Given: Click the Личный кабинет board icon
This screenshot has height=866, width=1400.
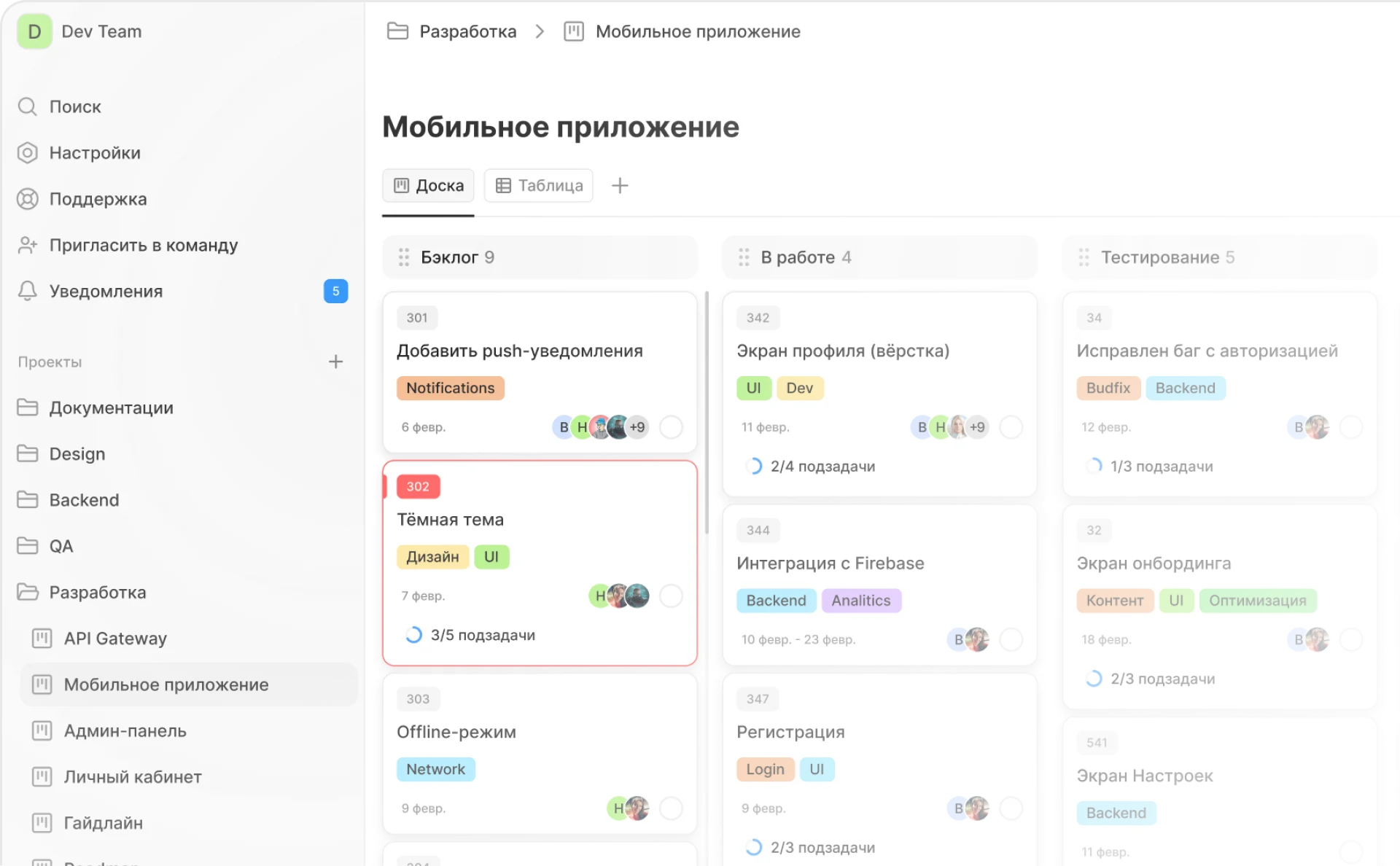Looking at the screenshot, I should click(x=42, y=777).
